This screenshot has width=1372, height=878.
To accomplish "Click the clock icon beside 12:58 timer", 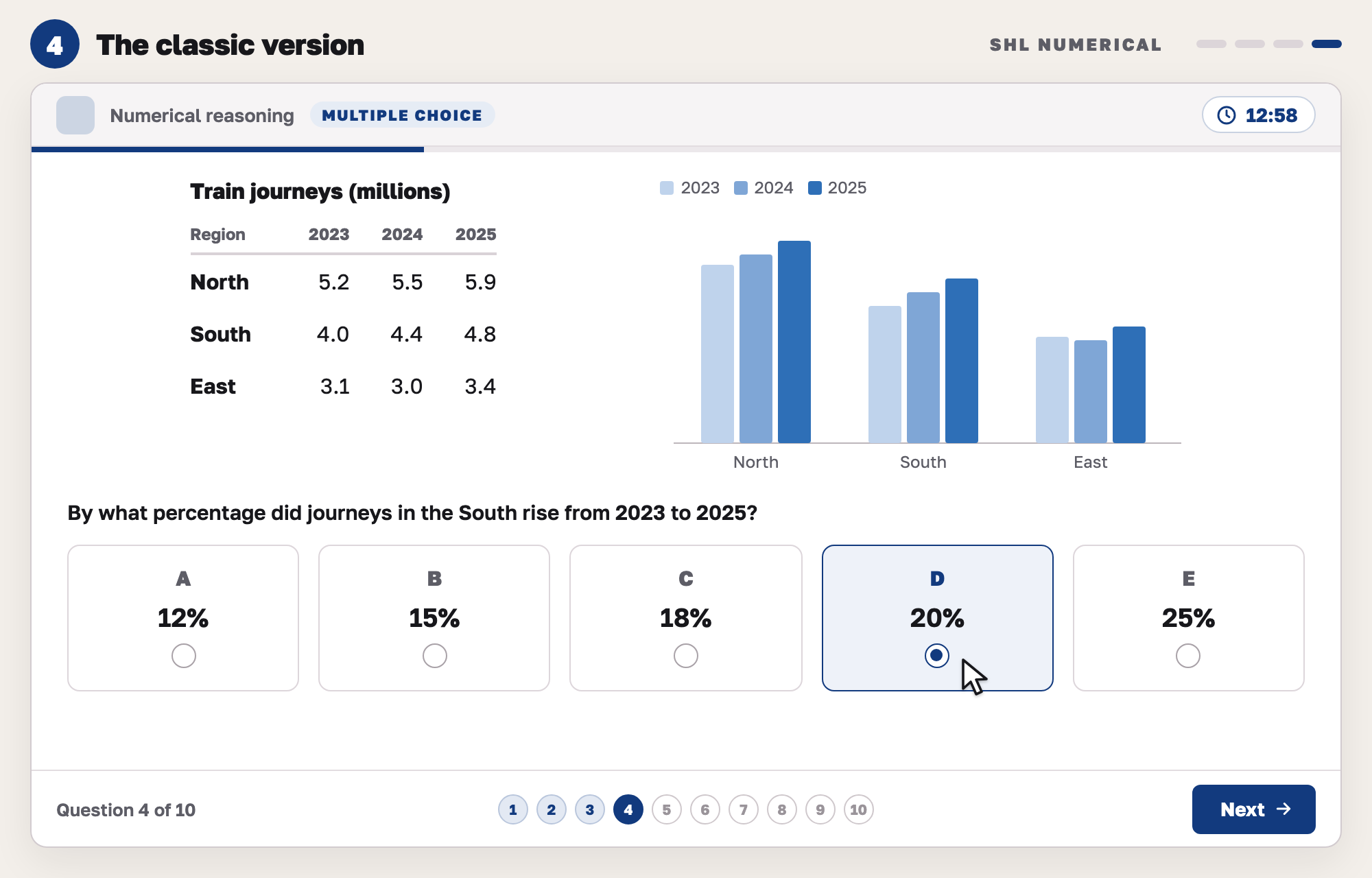I will tap(1227, 115).
